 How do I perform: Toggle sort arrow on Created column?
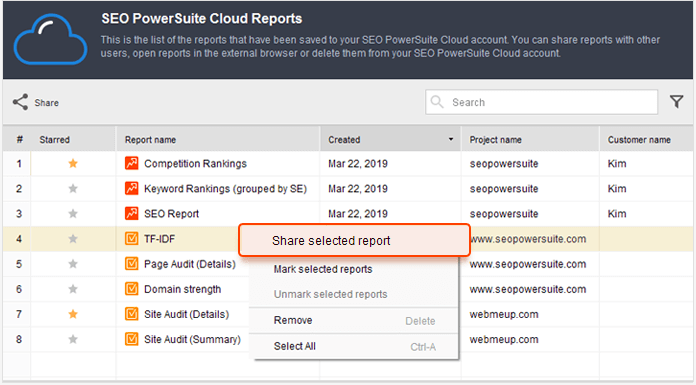click(451, 139)
